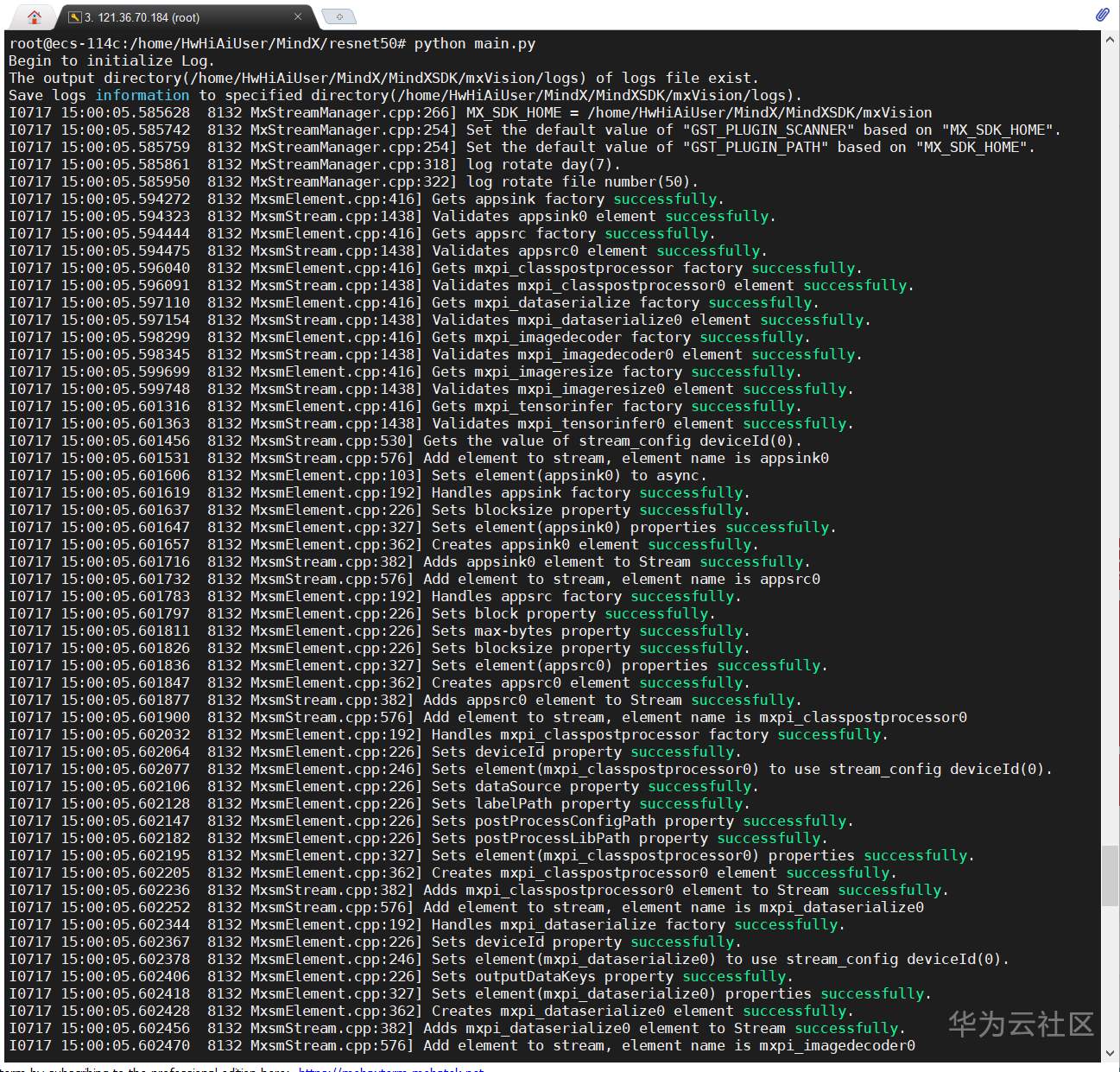Click 'Creates mxpi_dataserialize0 element' log line
Screen dimensions: 1120x1072
[432, 1011]
